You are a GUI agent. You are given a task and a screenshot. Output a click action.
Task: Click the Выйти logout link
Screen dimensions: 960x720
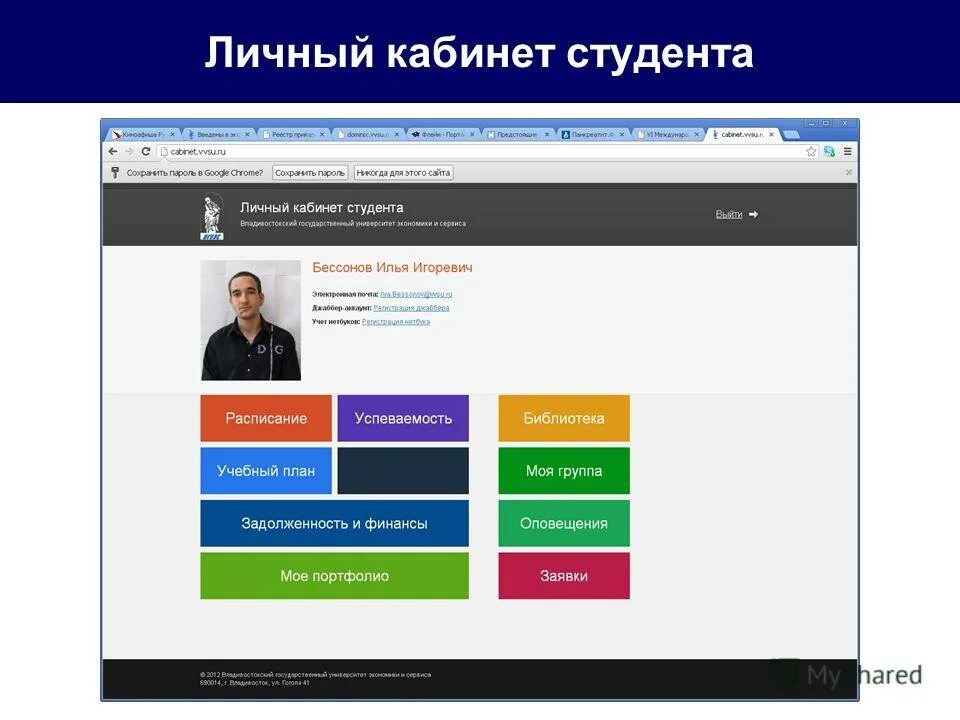click(727, 214)
